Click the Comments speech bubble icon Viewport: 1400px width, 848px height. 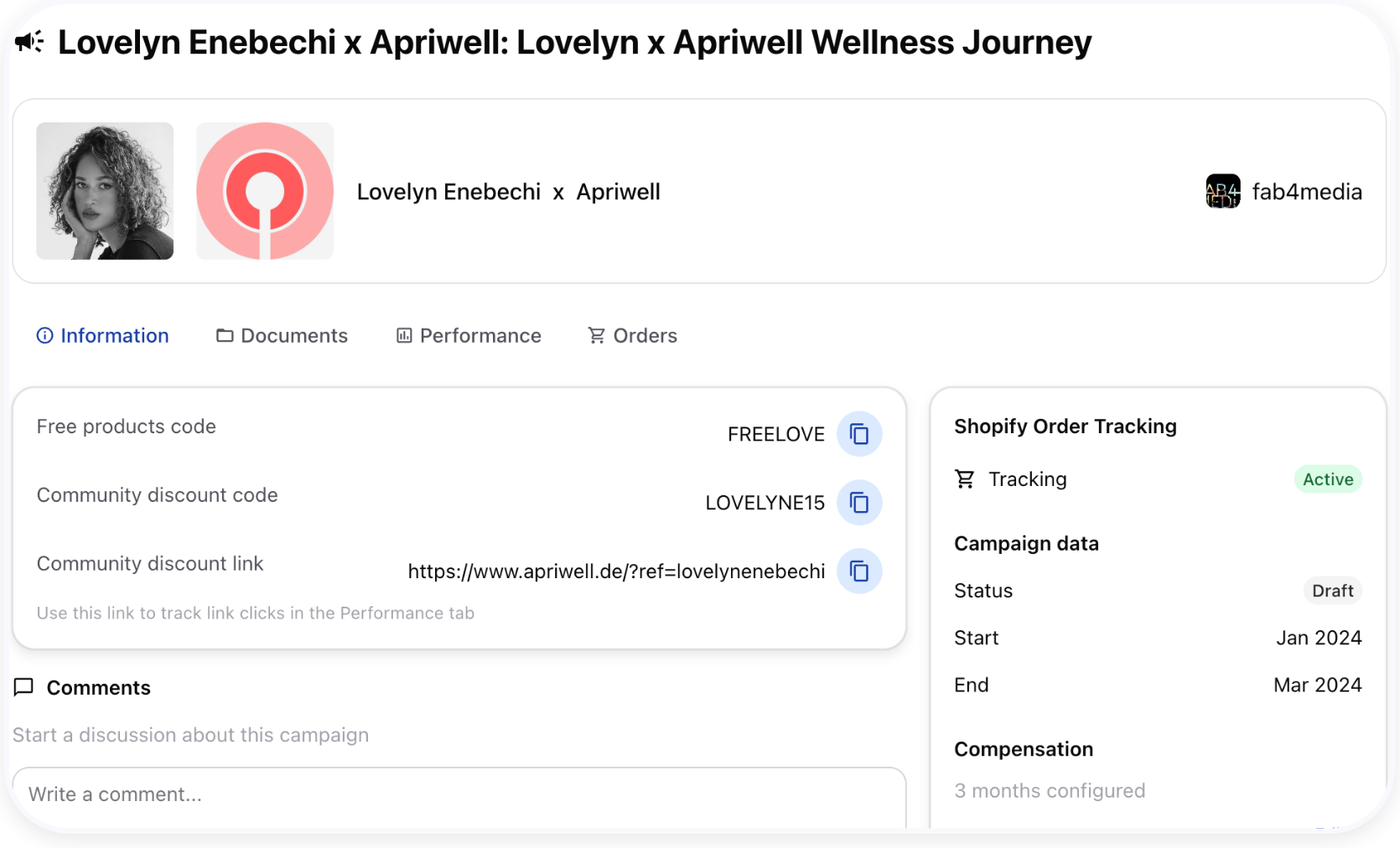click(x=23, y=688)
